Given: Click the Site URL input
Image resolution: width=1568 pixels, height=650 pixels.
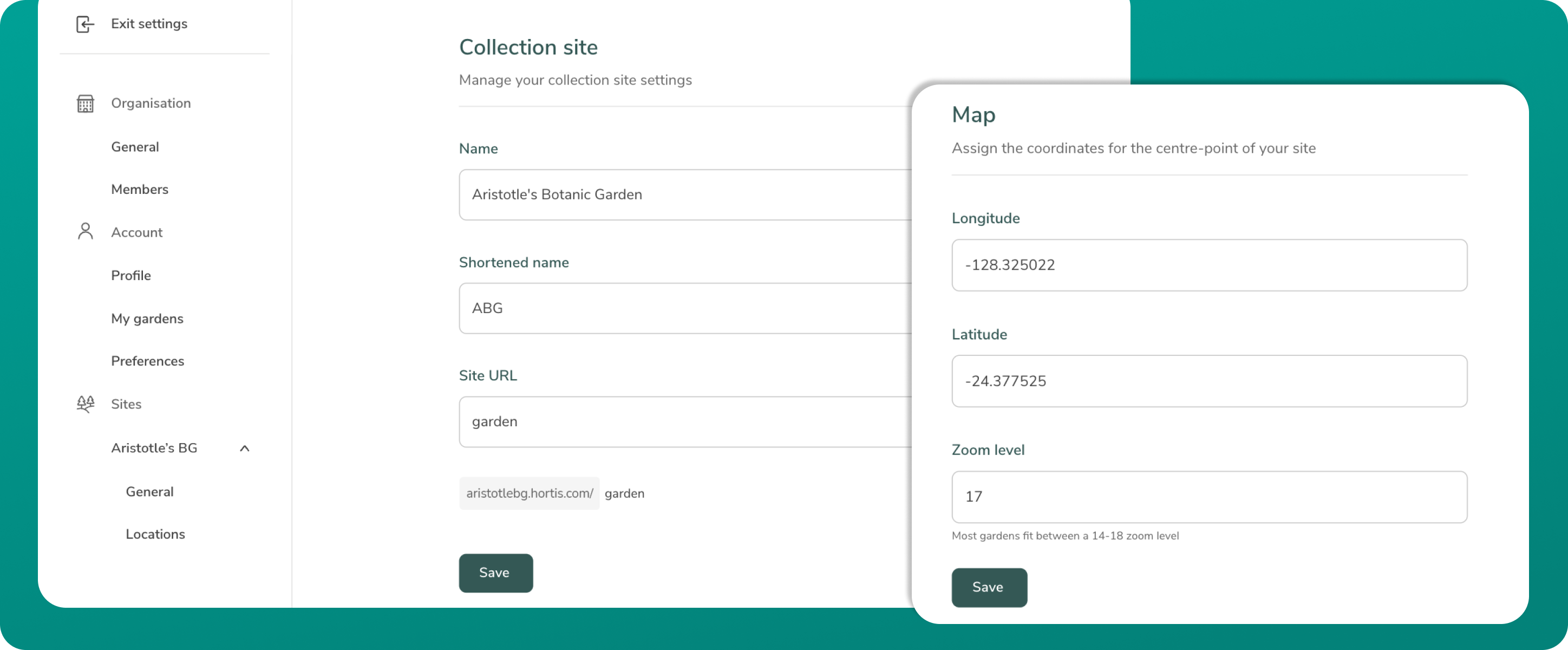Looking at the screenshot, I should [x=684, y=421].
